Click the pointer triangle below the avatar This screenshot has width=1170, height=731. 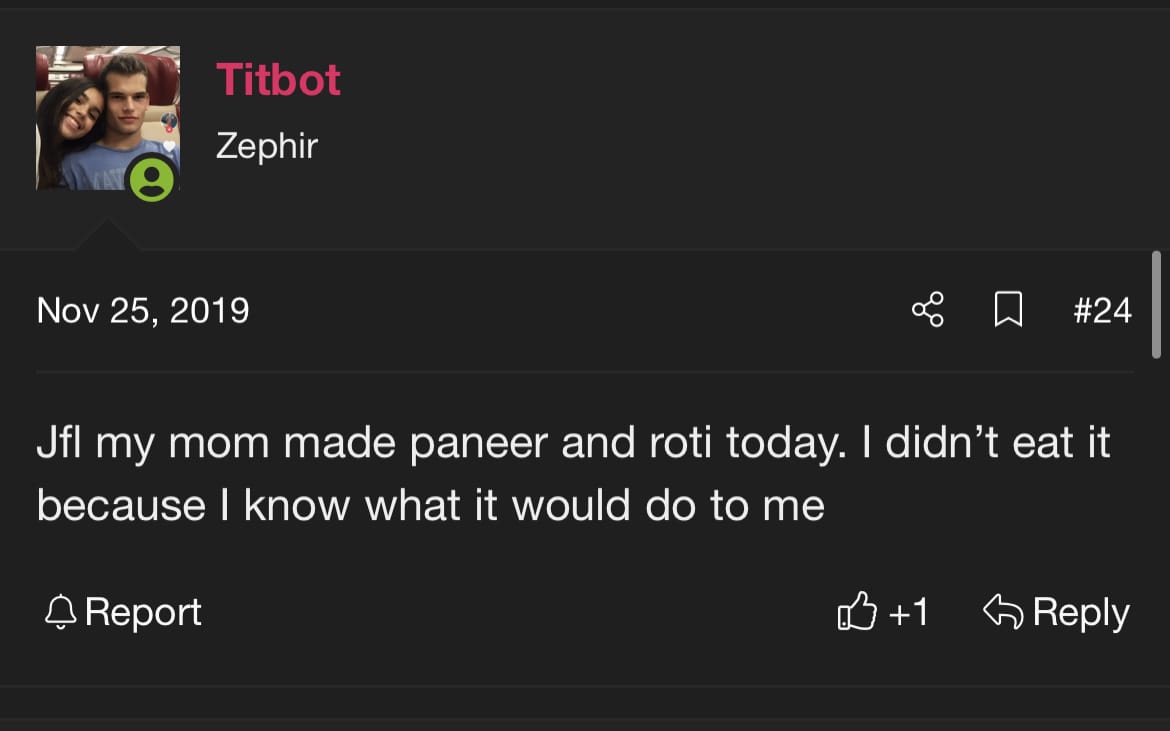click(107, 235)
